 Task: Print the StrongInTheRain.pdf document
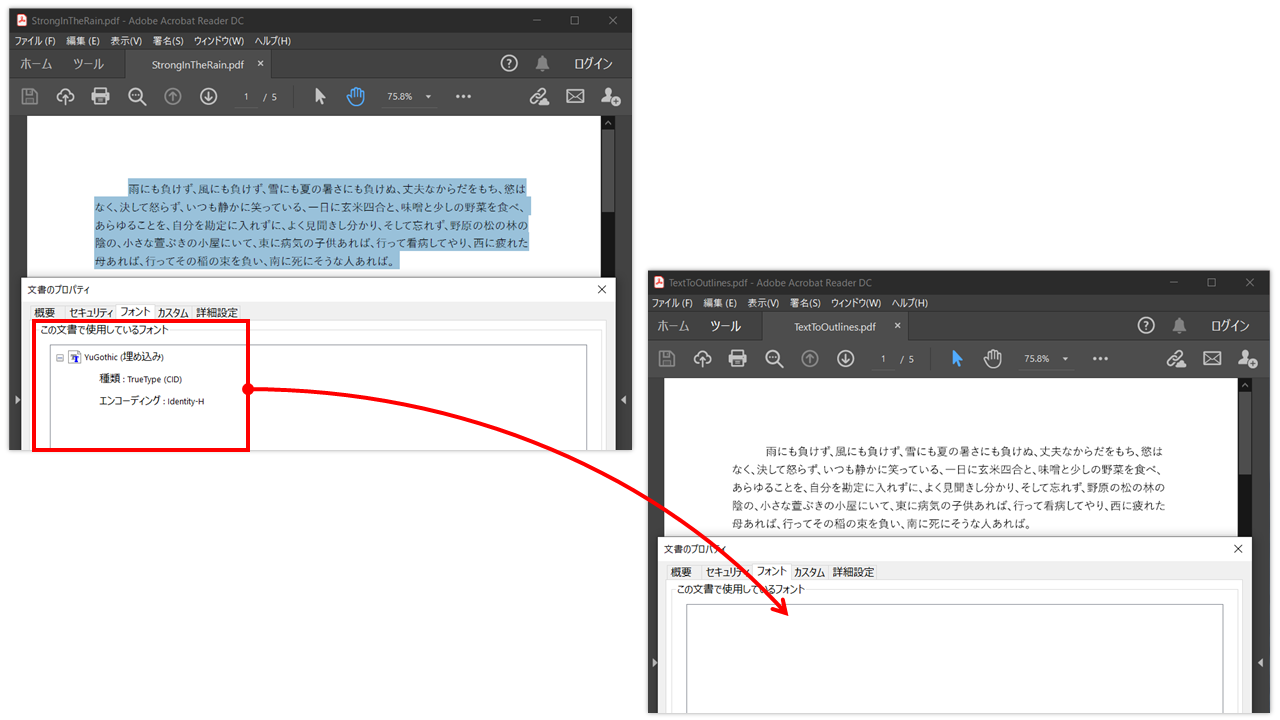pos(101,96)
